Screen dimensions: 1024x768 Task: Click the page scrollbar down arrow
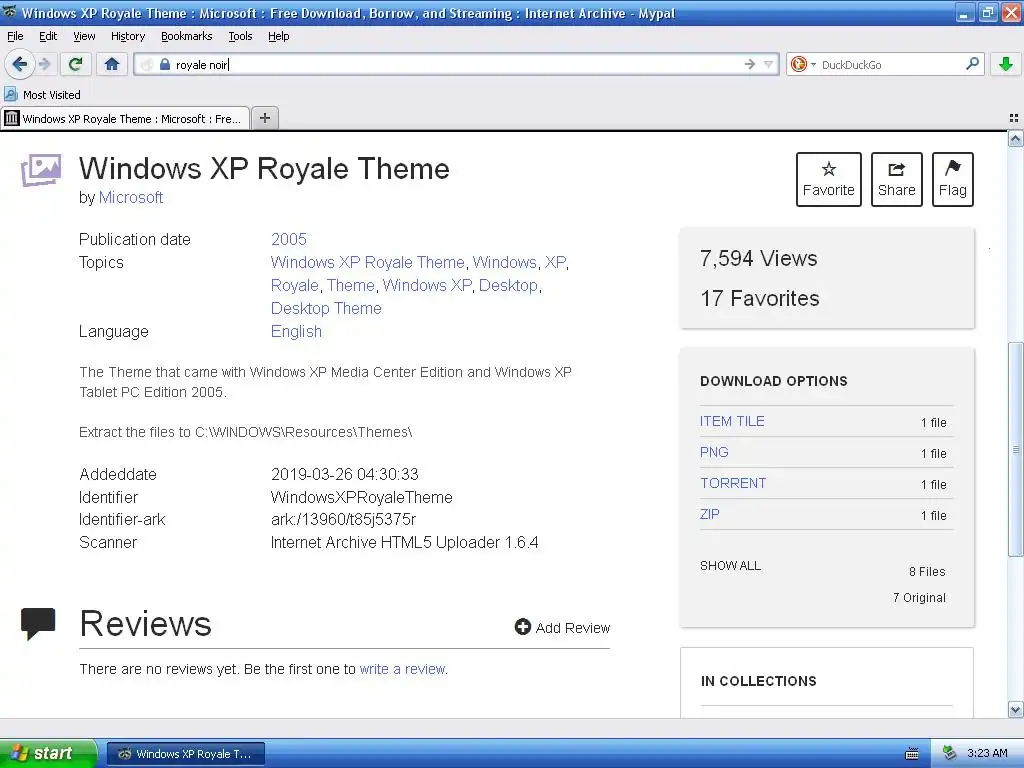tap(1015, 709)
